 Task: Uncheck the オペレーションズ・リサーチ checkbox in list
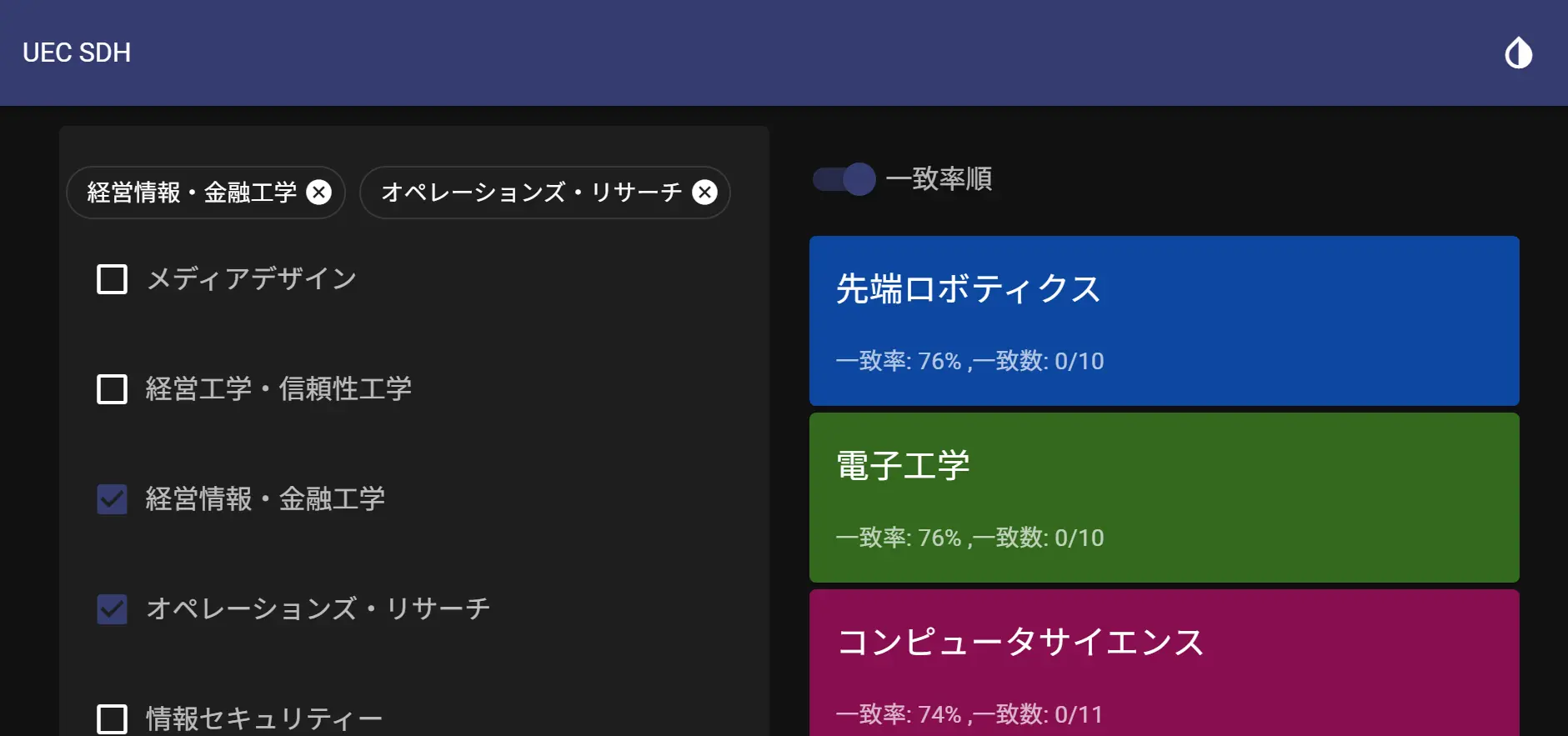pyautogui.click(x=113, y=609)
